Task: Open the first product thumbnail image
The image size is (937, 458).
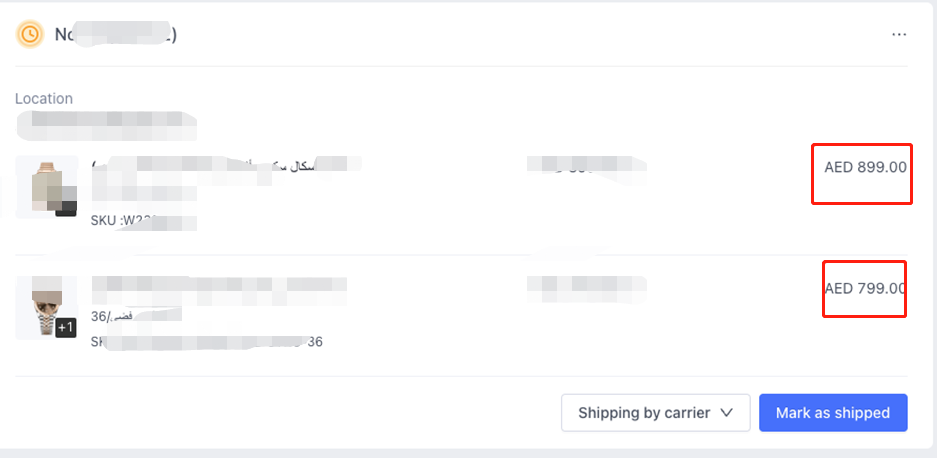Action: pyautogui.click(x=47, y=187)
